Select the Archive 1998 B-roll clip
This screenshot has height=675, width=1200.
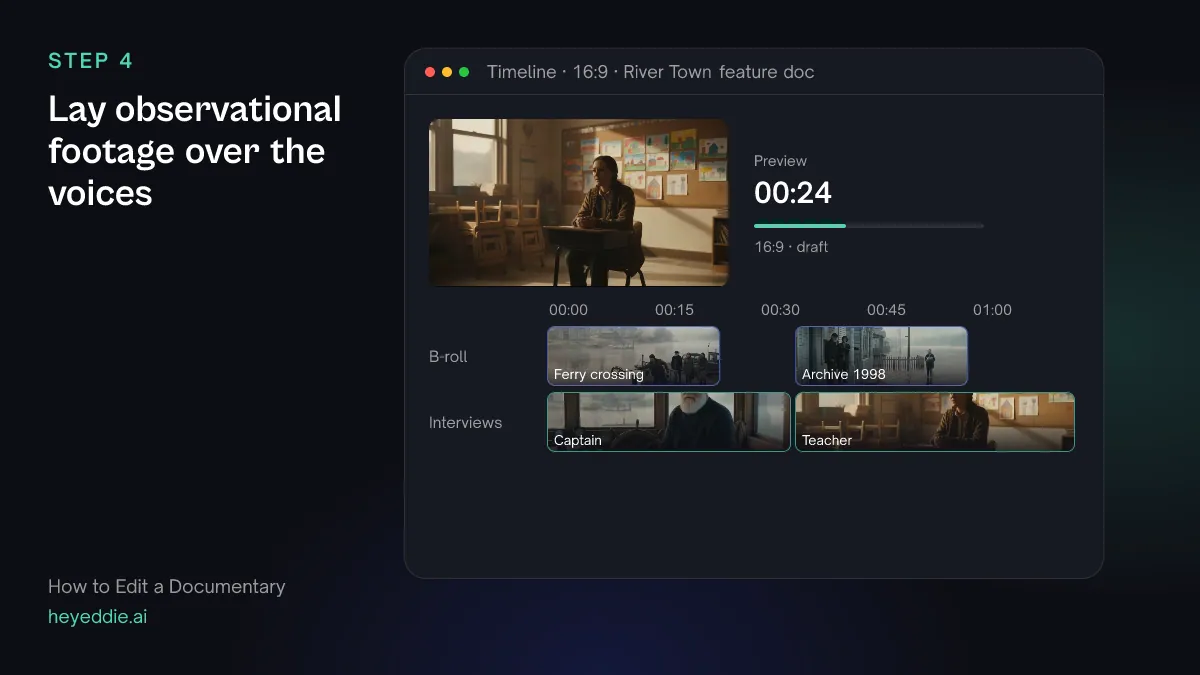881,356
